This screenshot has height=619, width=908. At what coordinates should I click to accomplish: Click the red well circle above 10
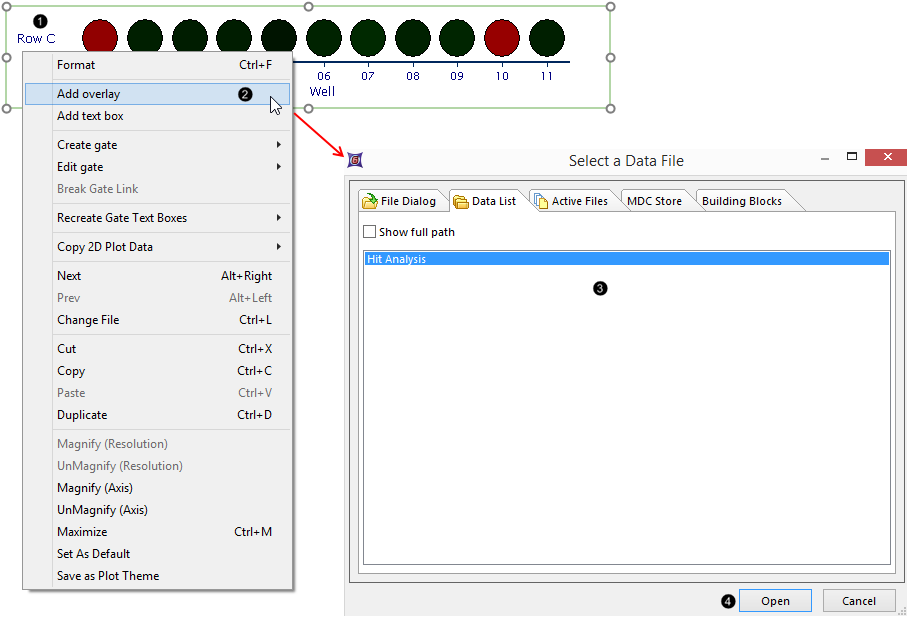pos(502,38)
